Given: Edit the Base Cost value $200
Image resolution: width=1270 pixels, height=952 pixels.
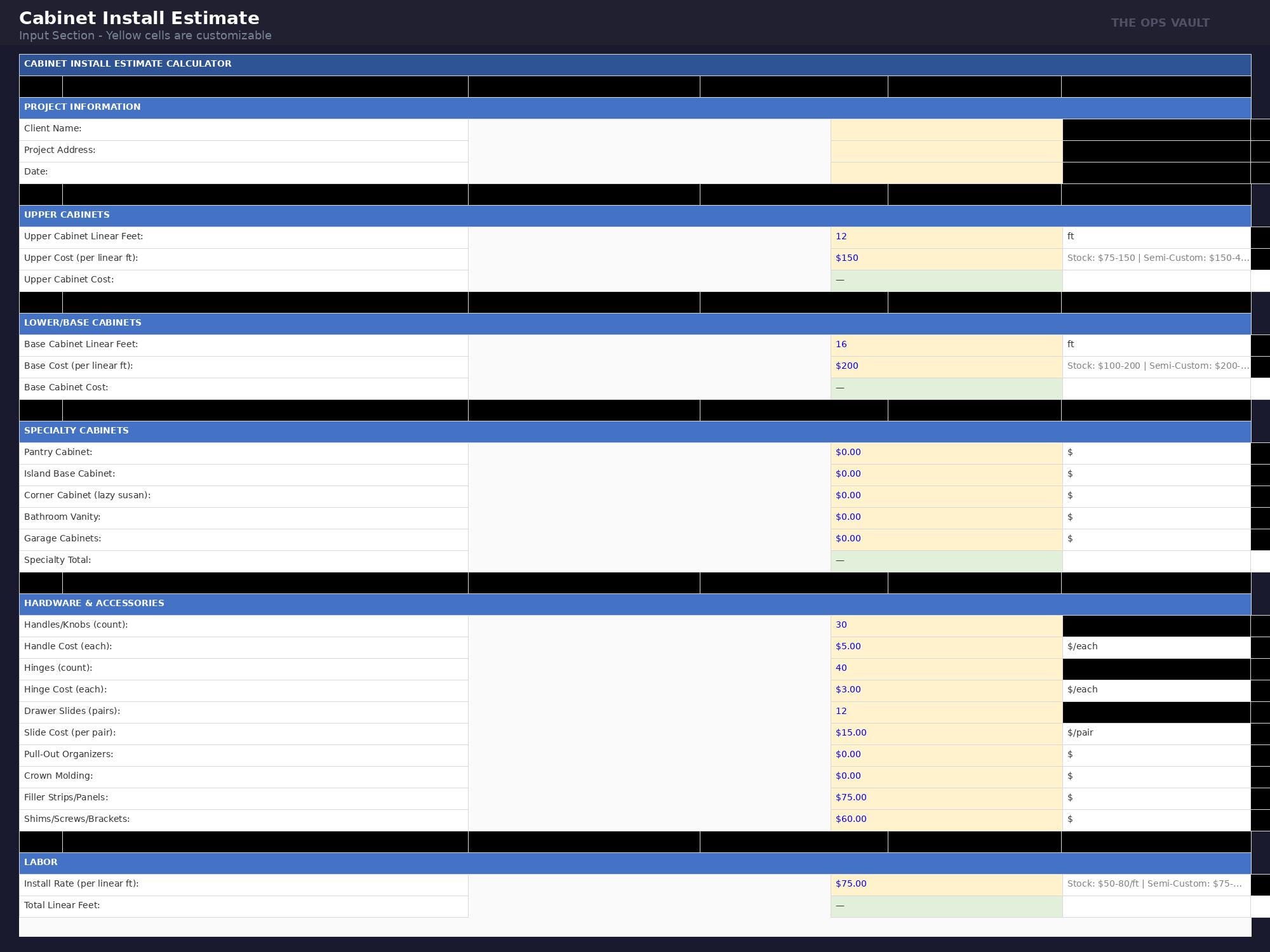Looking at the screenshot, I should pos(946,367).
